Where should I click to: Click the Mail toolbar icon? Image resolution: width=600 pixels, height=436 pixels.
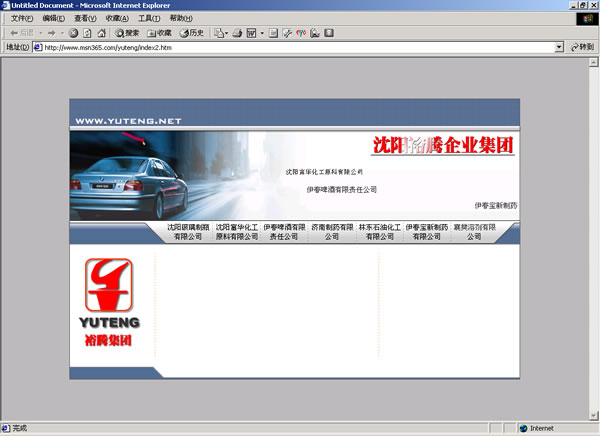point(221,33)
